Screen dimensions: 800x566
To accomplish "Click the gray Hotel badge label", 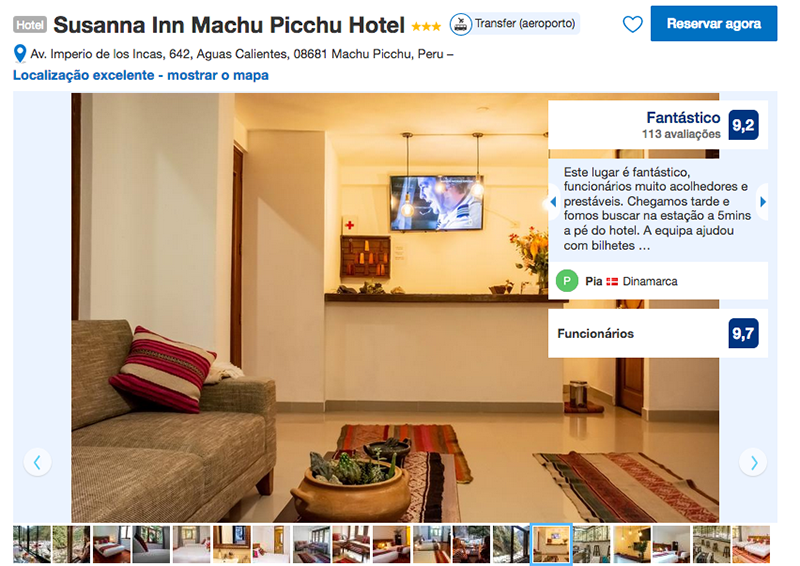I will (30, 24).
